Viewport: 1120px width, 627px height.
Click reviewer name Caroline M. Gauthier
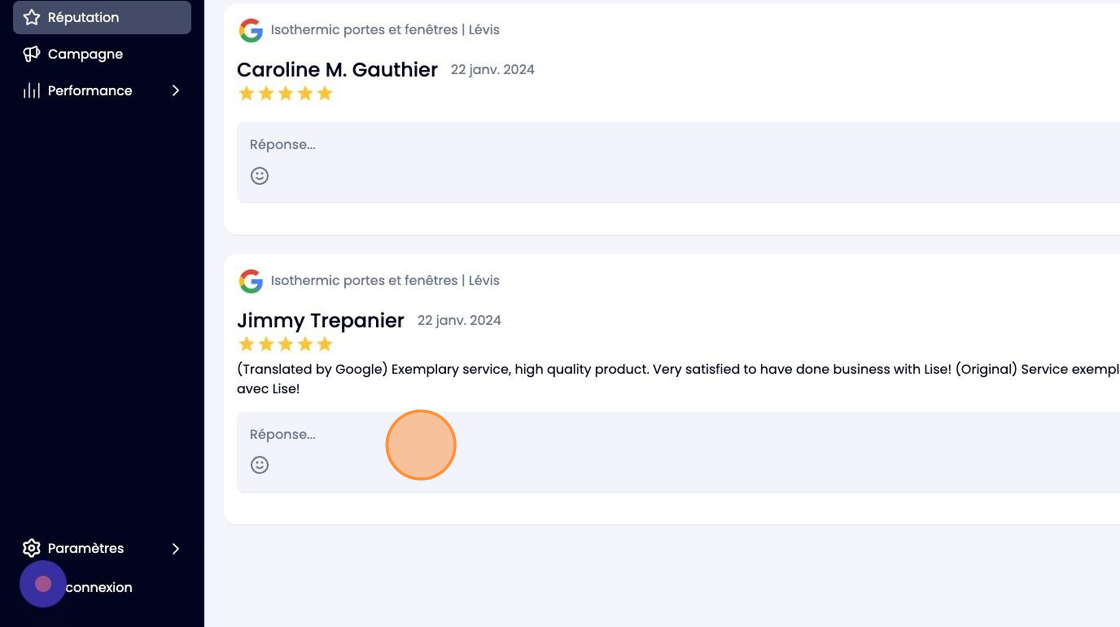337,69
